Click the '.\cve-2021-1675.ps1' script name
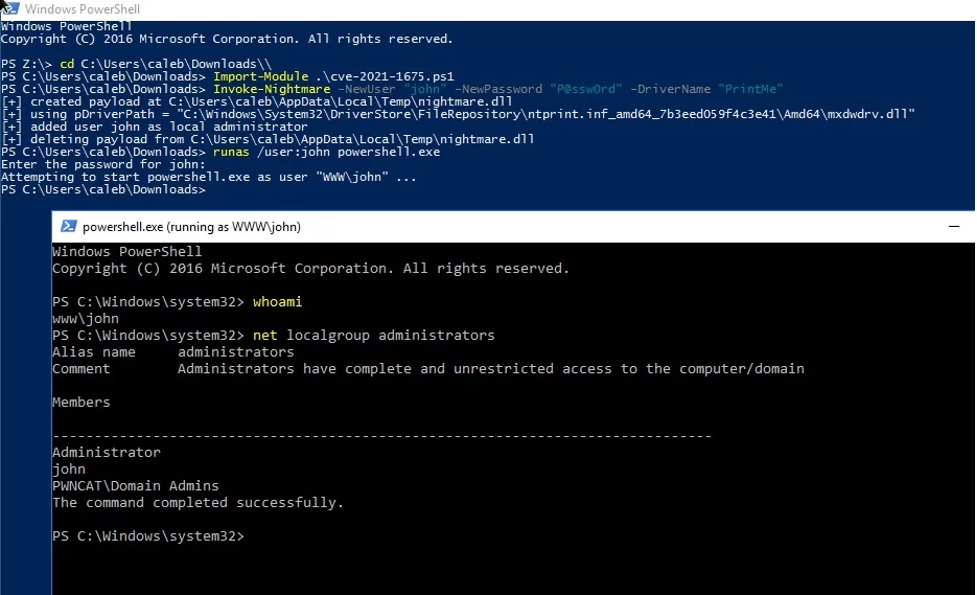Viewport: 977px width, 595px height. click(384, 77)
